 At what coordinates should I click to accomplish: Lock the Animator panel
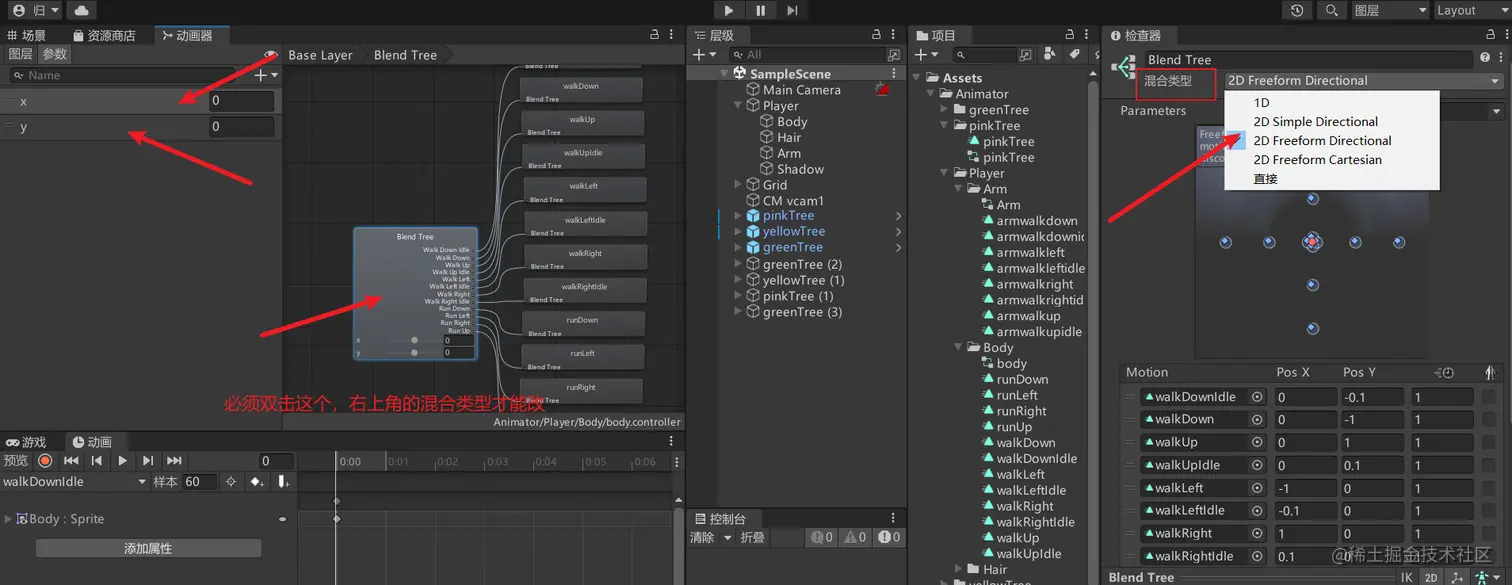click(653, 35)
